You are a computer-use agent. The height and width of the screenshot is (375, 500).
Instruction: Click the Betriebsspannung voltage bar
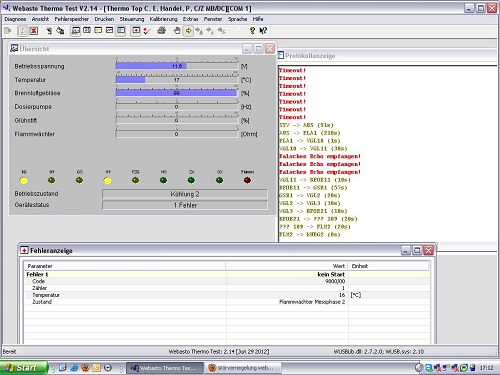click(177, 66)
